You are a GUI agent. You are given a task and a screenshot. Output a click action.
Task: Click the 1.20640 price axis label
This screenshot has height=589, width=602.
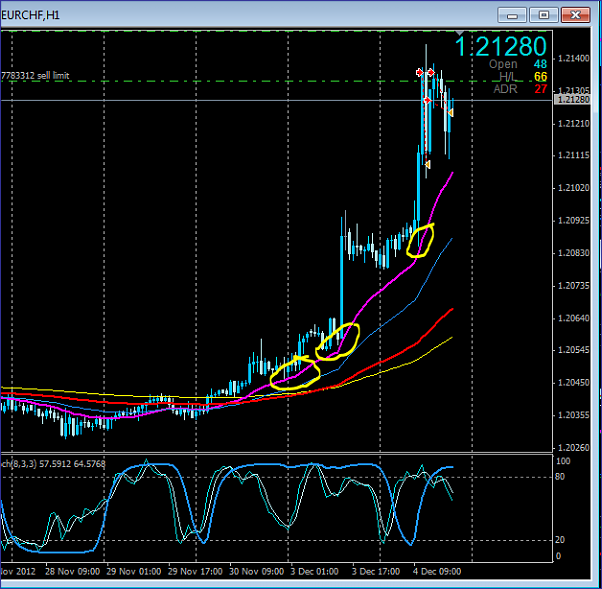coord(573,318)
